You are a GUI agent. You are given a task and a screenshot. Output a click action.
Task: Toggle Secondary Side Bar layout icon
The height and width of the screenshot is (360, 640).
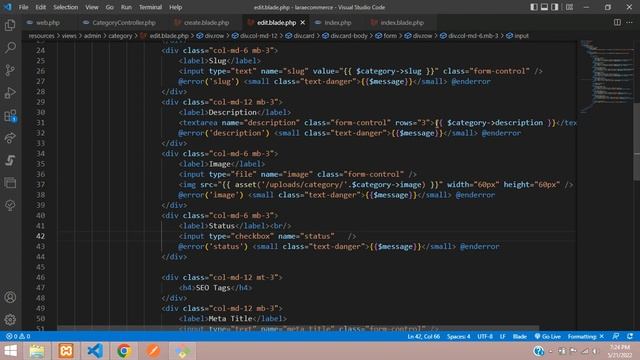click(x=555, y=7)
